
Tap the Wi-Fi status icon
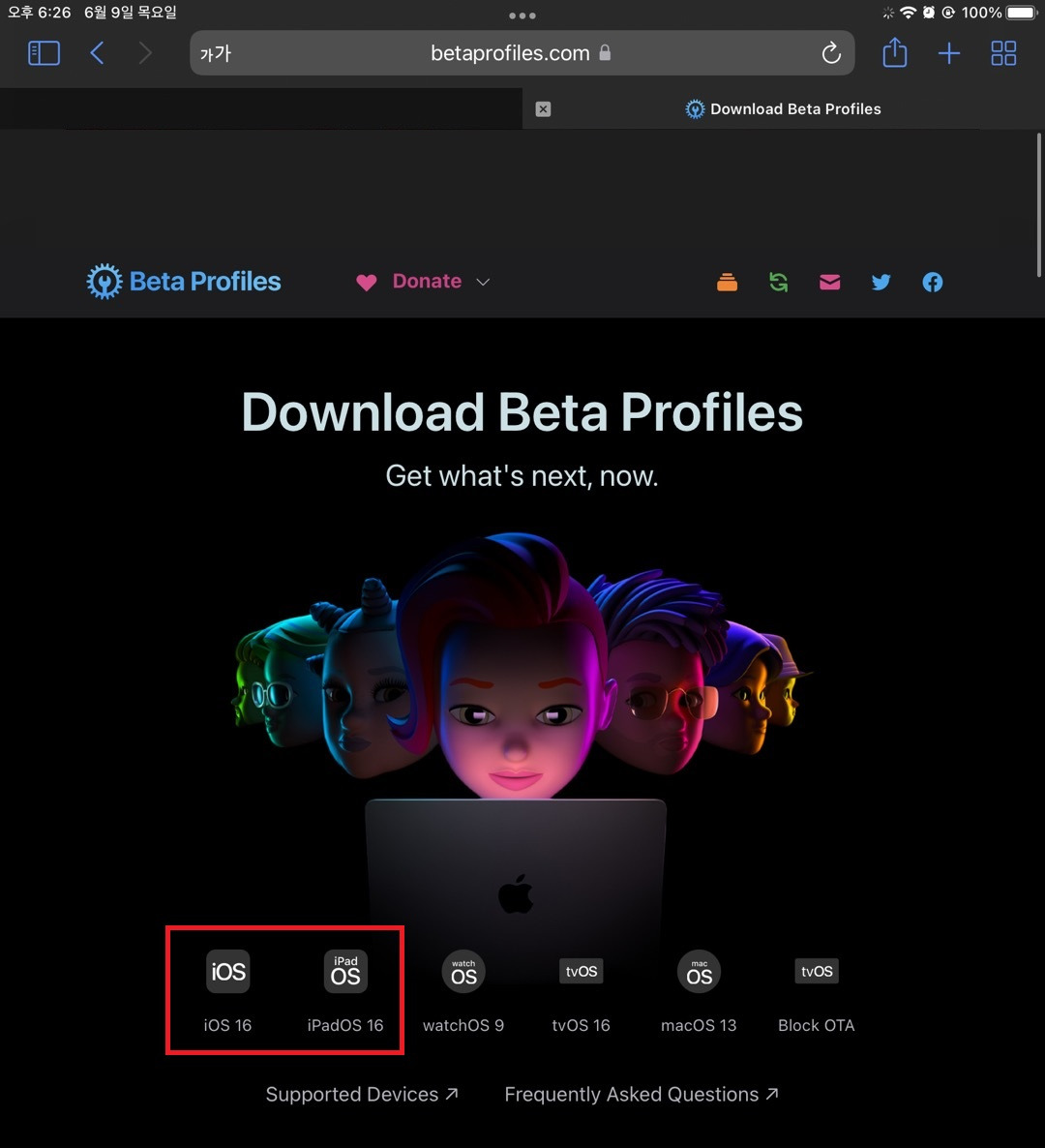click(x=909, y=13)
